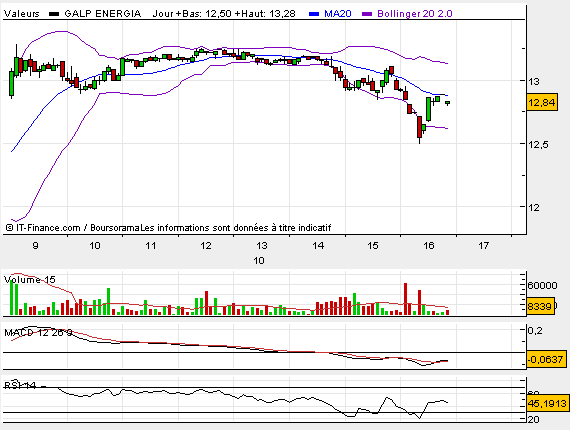Click date label 14 on the time axis
This screenshot has height=430, width=570.
[x=318, y=246]
